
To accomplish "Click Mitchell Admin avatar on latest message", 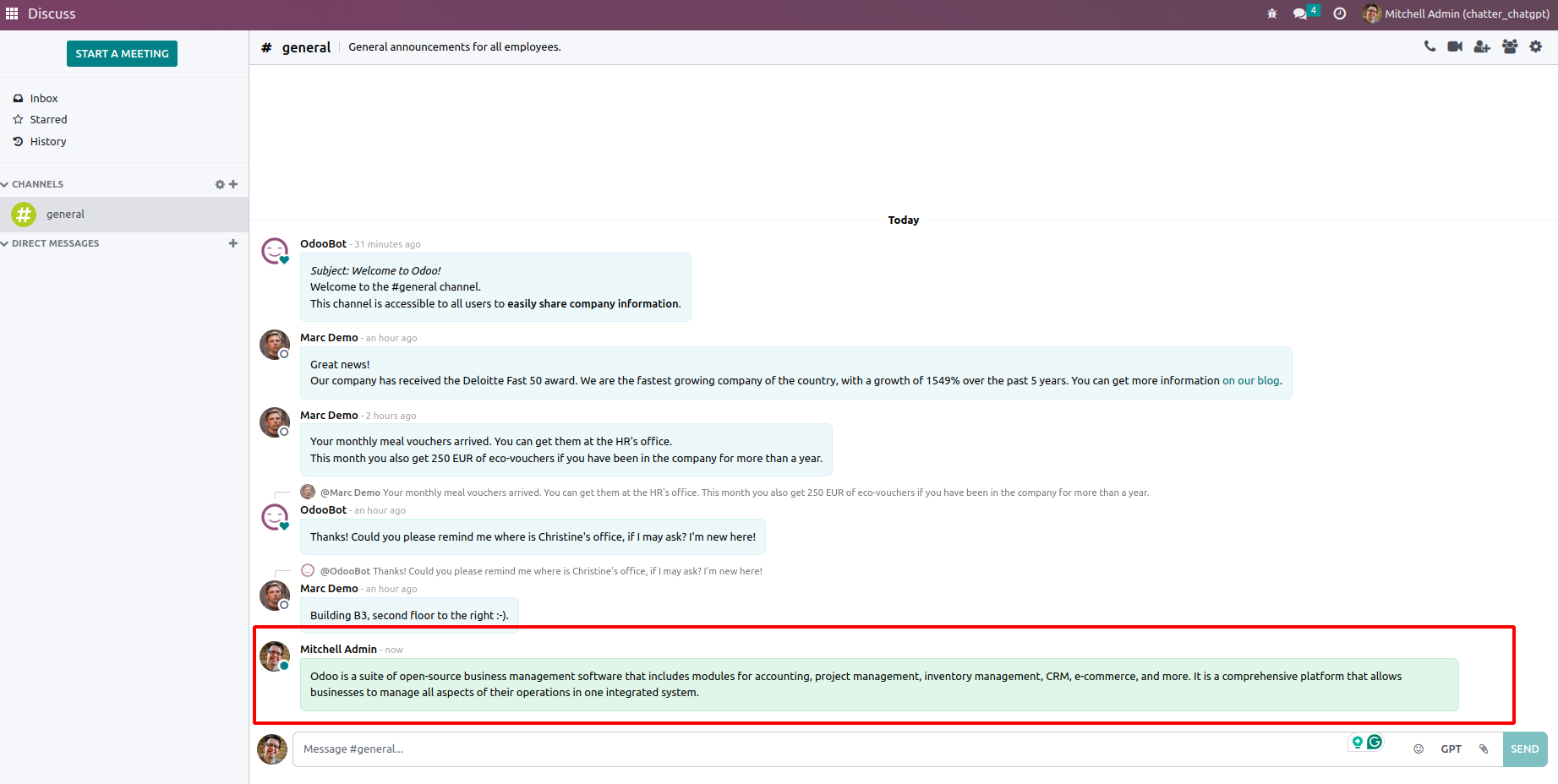I will pyautogui.click(x=275, y=656).
